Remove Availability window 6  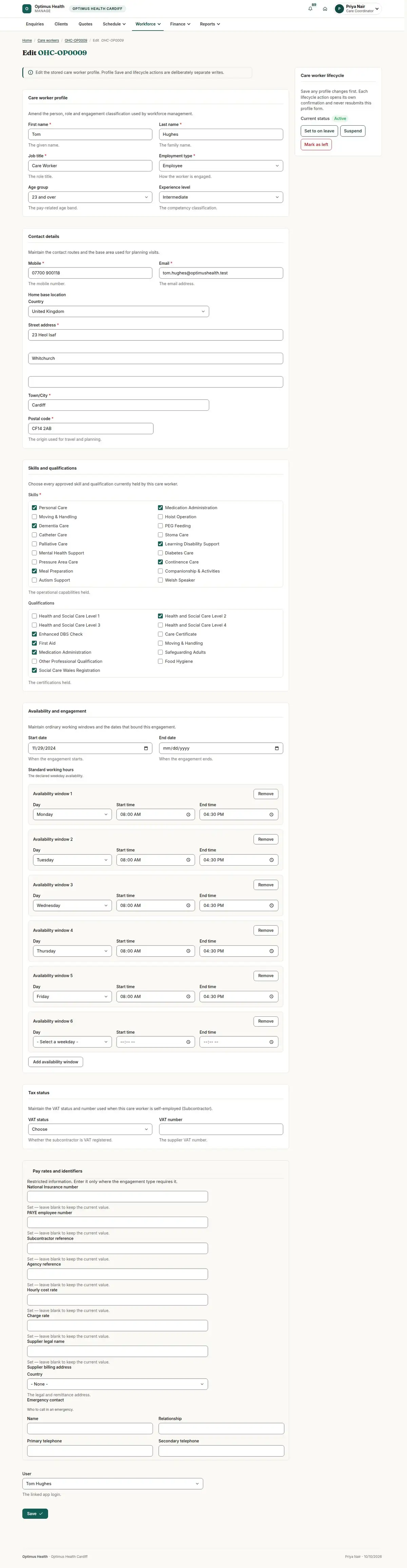click(x=266, y=1021)
